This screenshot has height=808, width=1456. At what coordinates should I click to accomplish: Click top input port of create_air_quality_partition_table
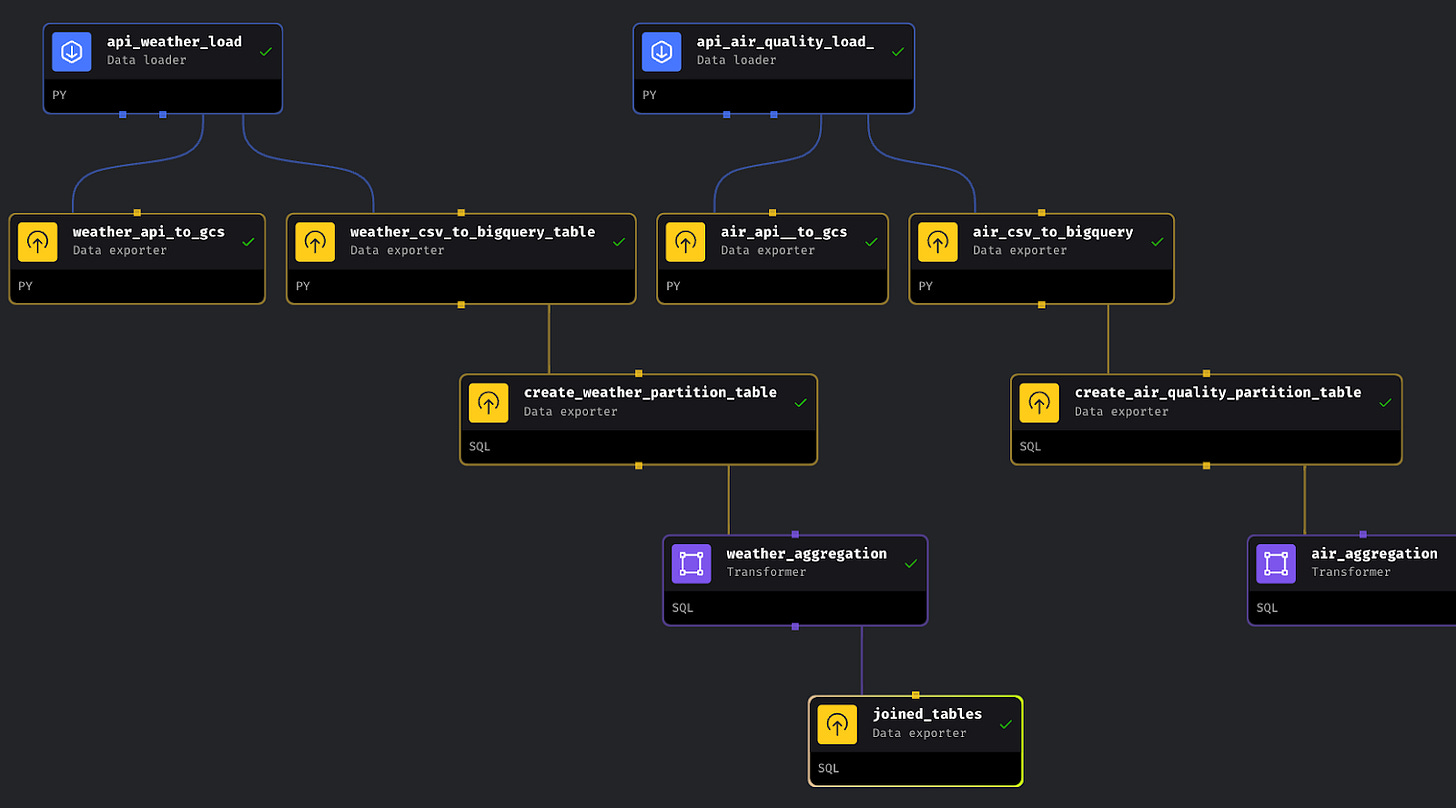[x=1206, y=374]
